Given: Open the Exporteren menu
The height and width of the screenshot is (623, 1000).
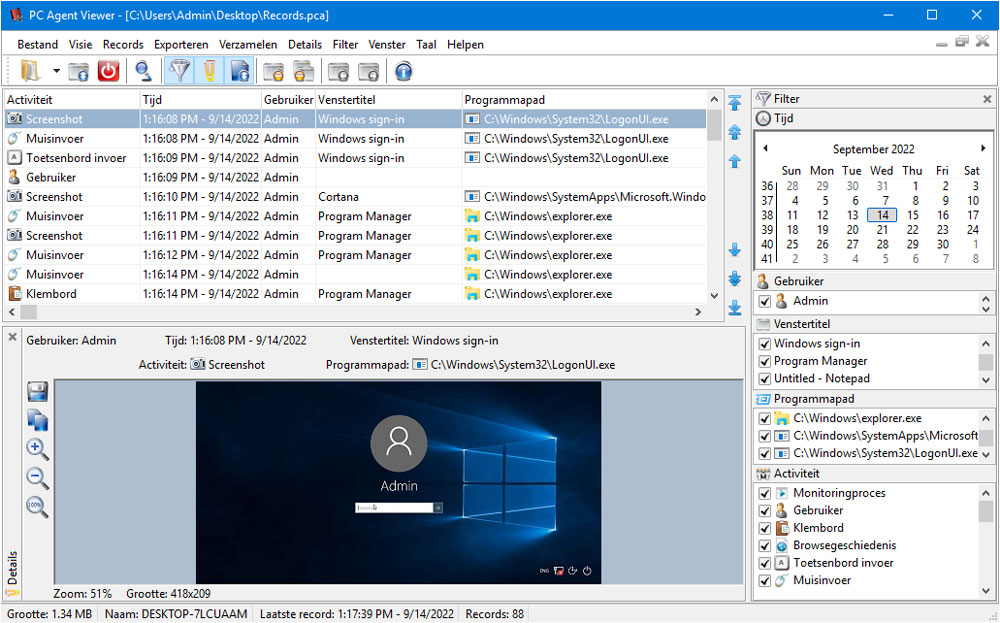Looking at the screenshot, I should tap(181, 45).
